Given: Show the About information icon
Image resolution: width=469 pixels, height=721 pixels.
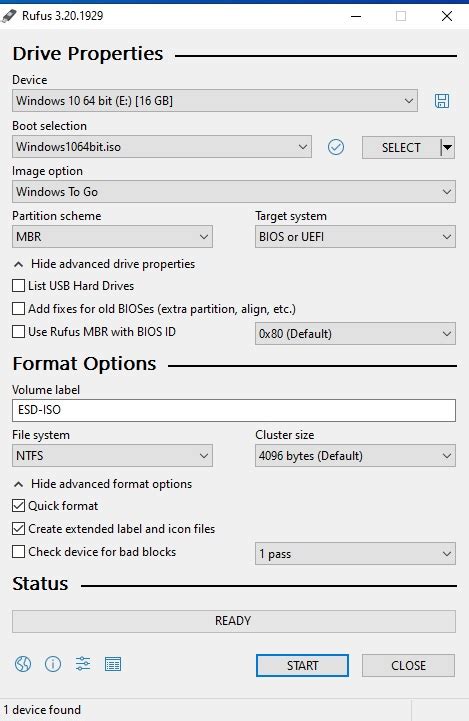Looking at the screenshot, I should tap(53, 664).
